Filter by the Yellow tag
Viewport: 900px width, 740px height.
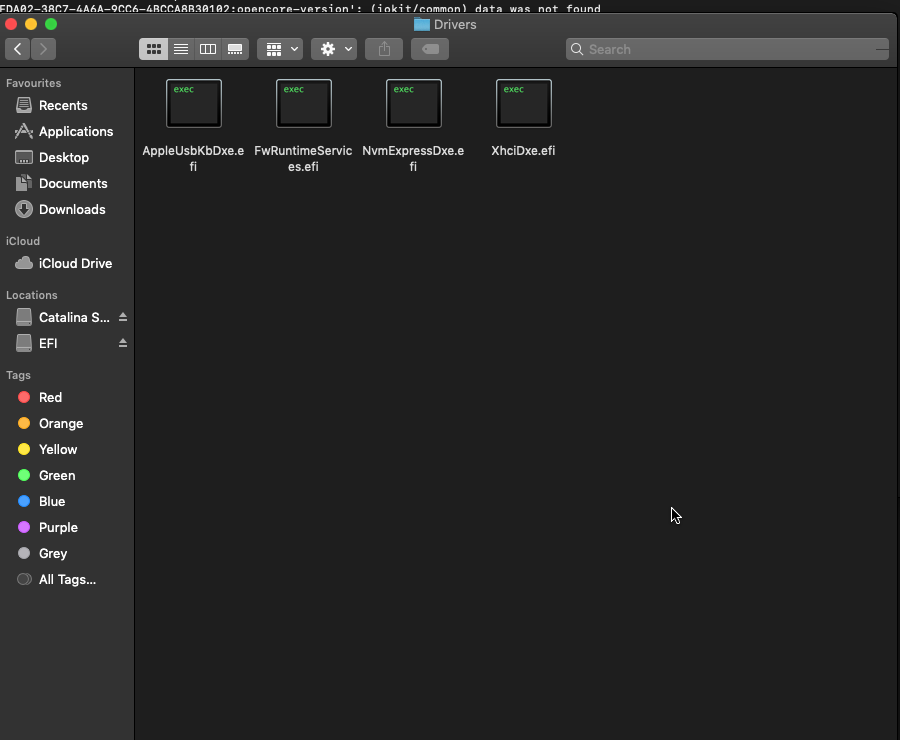coord(67,450)
